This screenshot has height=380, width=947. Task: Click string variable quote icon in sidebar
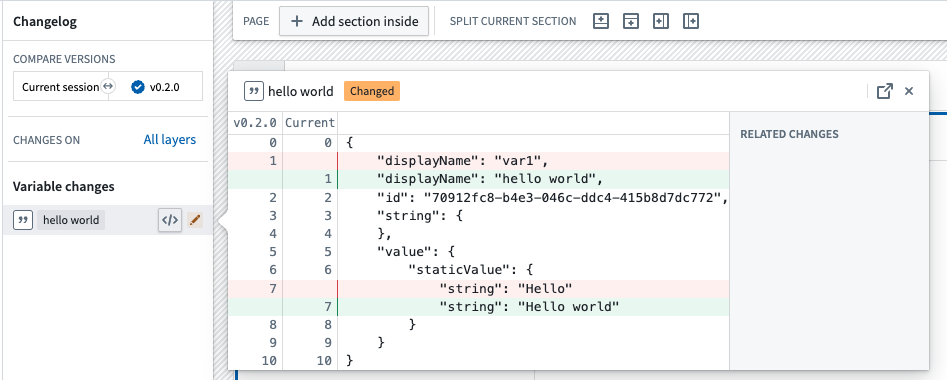pyautogui.click(x=22, y=221)
